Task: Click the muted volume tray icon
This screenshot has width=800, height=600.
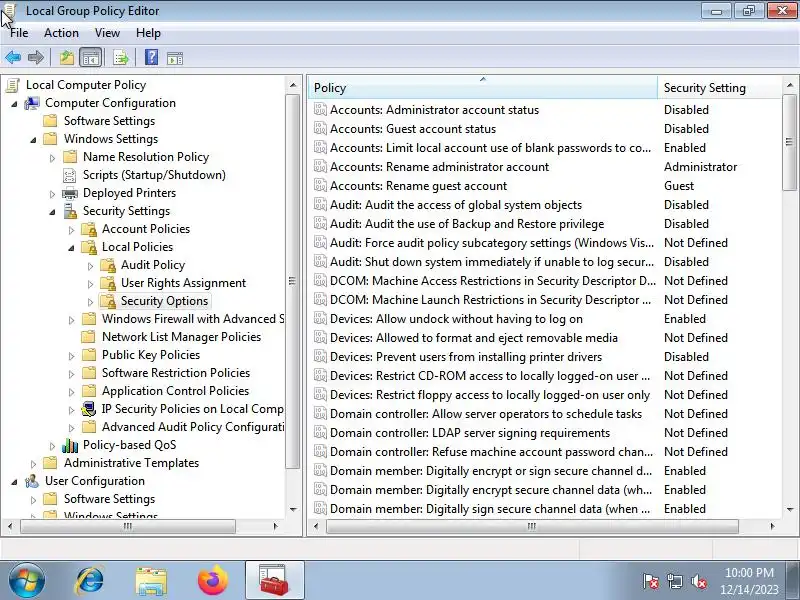Action: (x=698, y=581)
